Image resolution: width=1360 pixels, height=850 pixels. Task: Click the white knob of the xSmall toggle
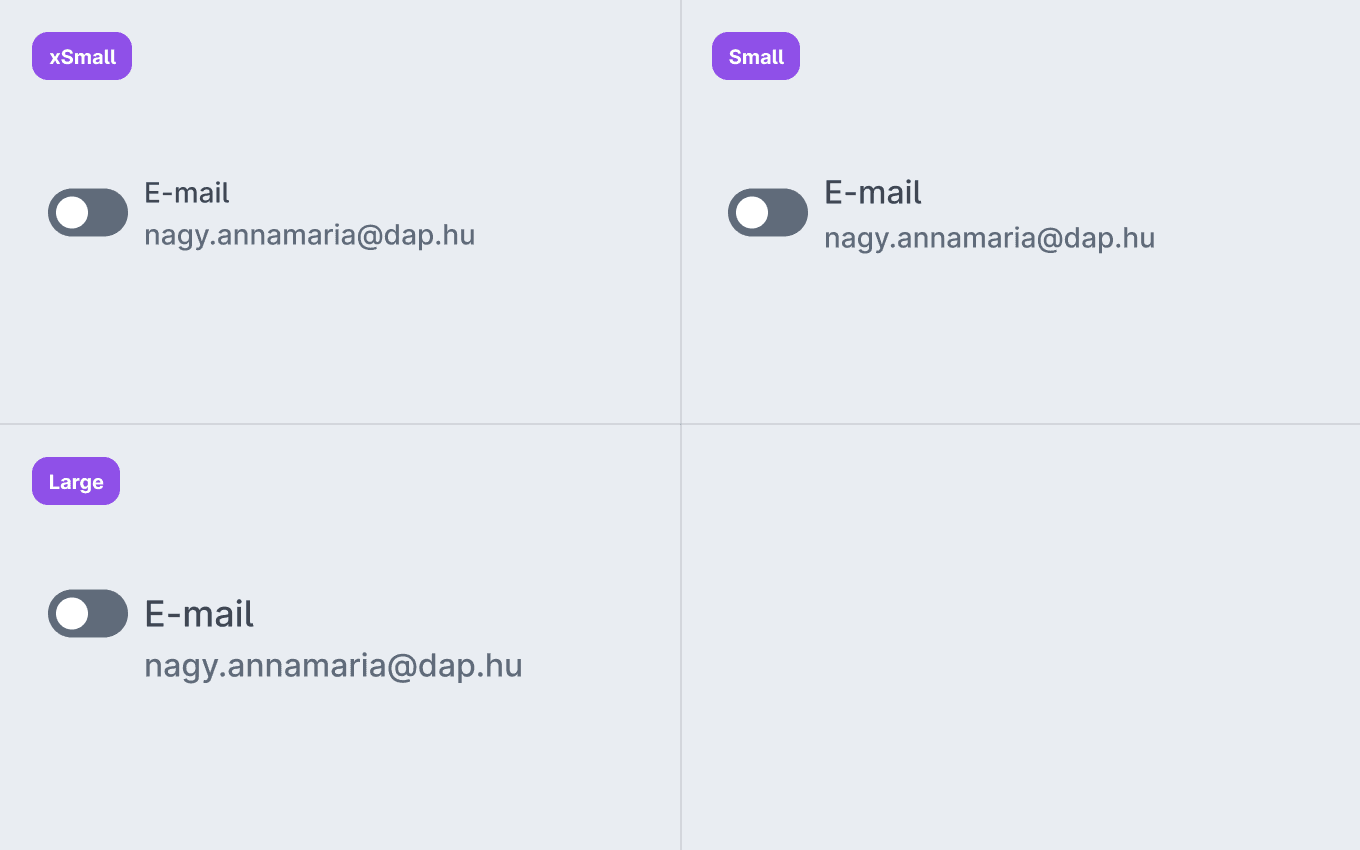(72, 212)
